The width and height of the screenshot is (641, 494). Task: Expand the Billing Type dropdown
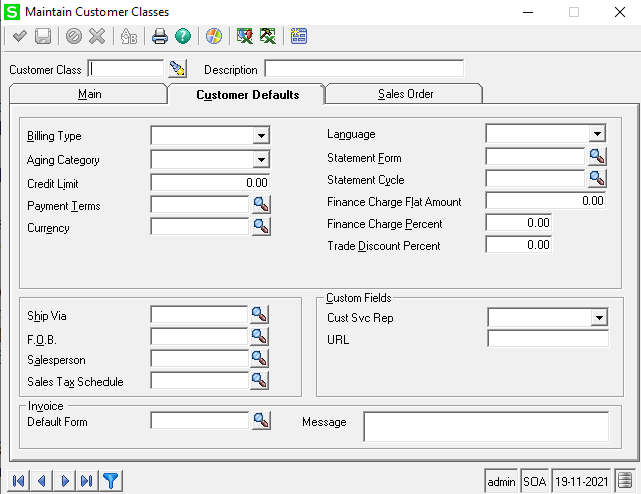click(x=261, y=135)
